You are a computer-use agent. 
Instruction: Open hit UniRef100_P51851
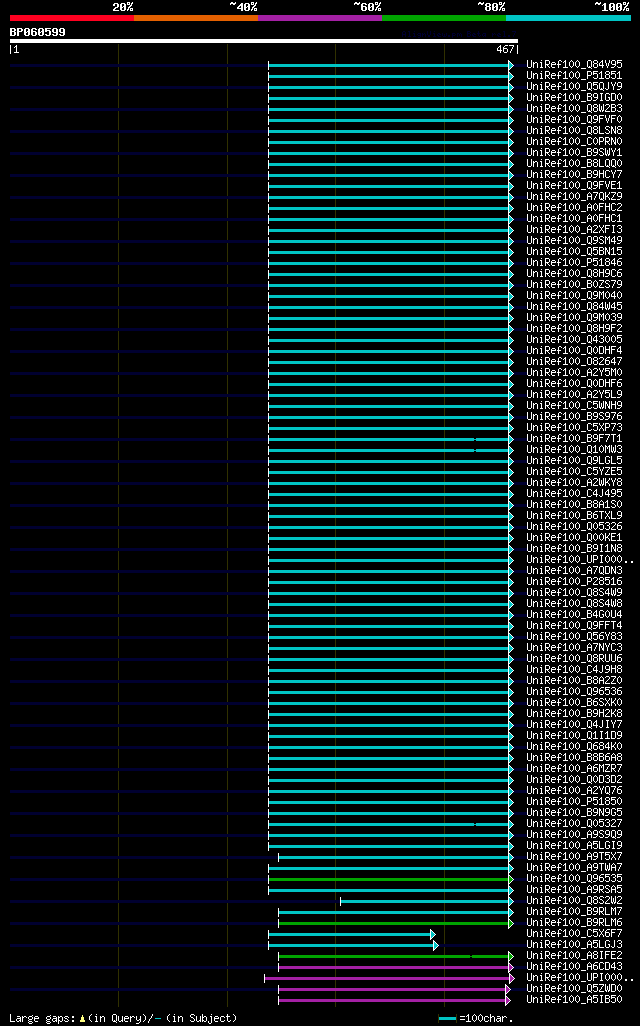[x=575, y=76]
